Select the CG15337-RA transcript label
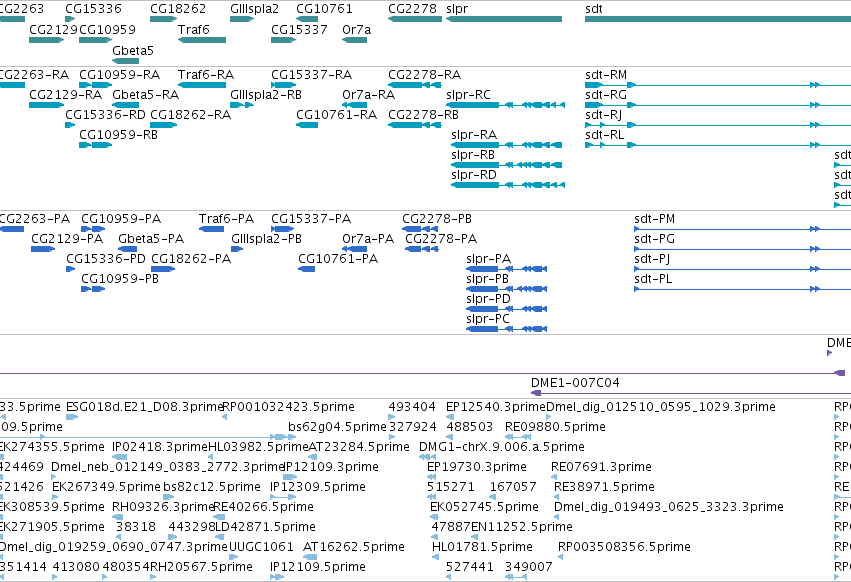This screenshot has height=582, width=851. pos(312,74)
